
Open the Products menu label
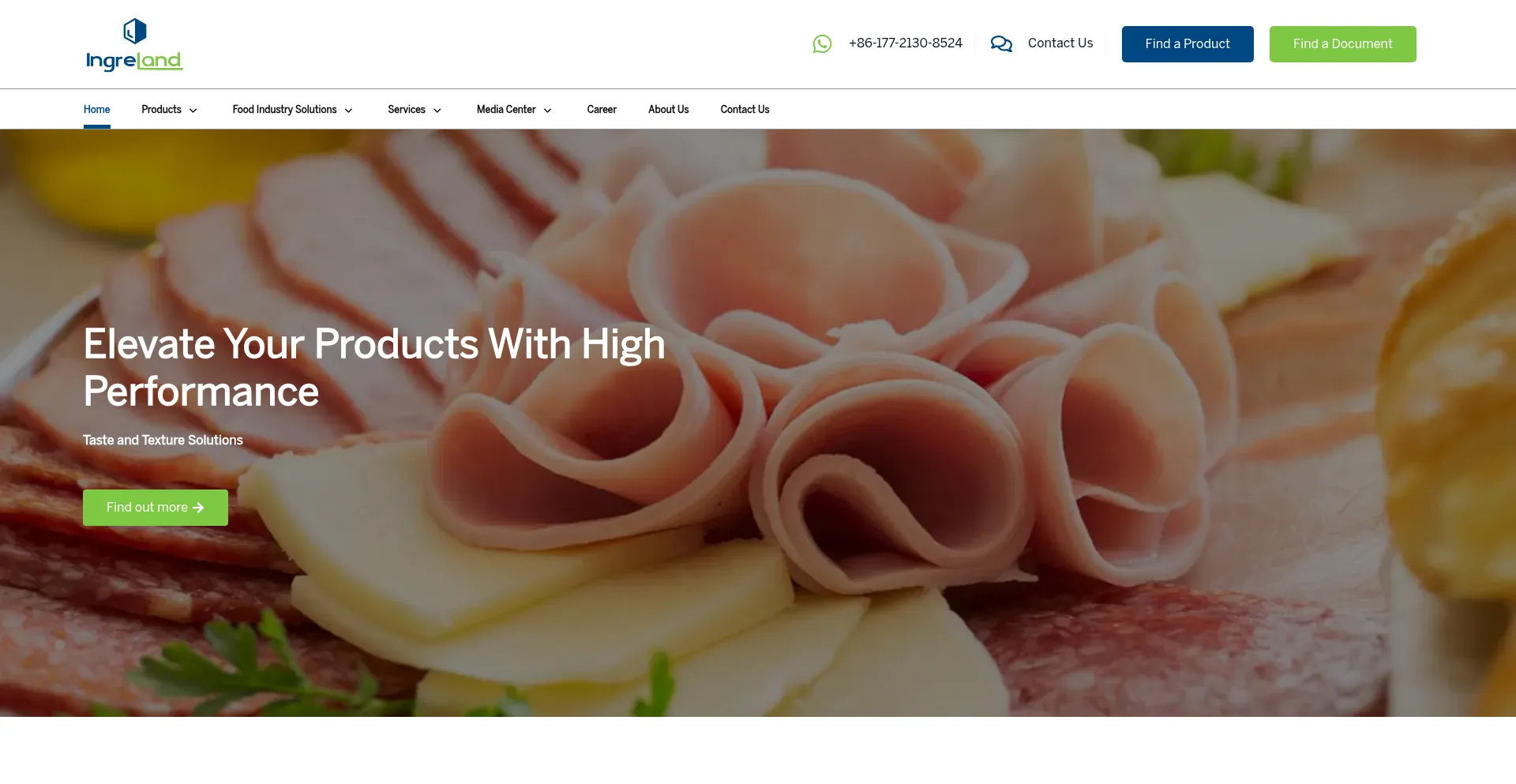point(161,109)
